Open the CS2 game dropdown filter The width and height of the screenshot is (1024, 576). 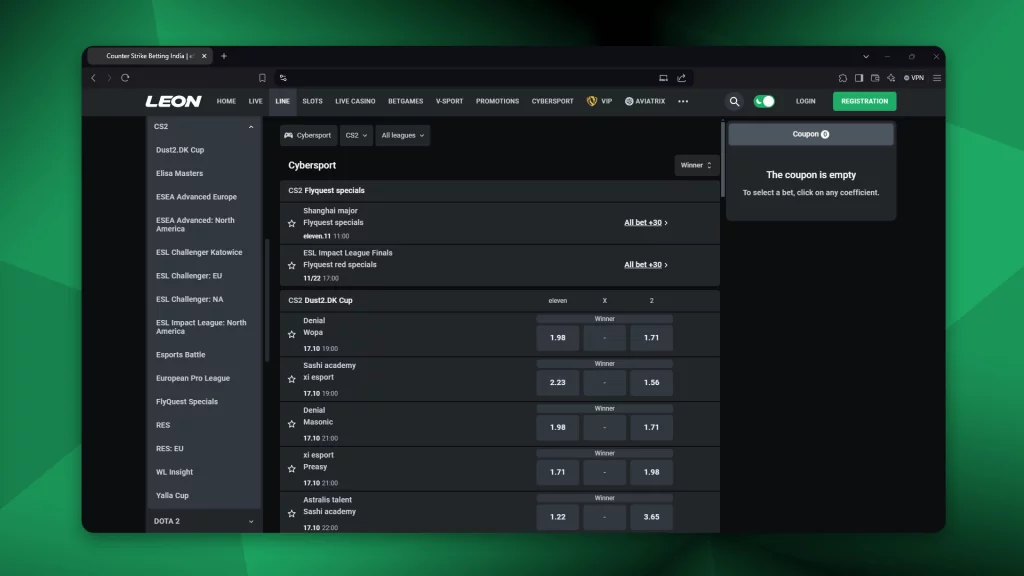356,135
